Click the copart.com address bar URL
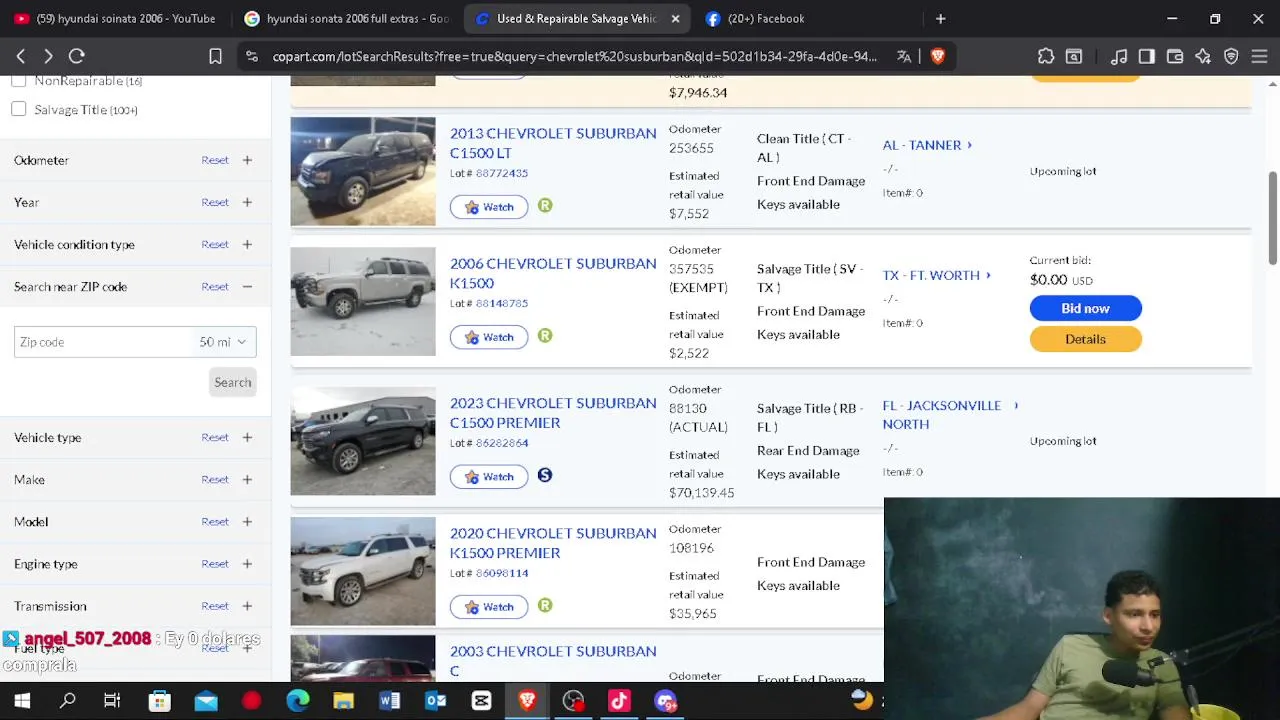1280x720 pixels. 575,57
